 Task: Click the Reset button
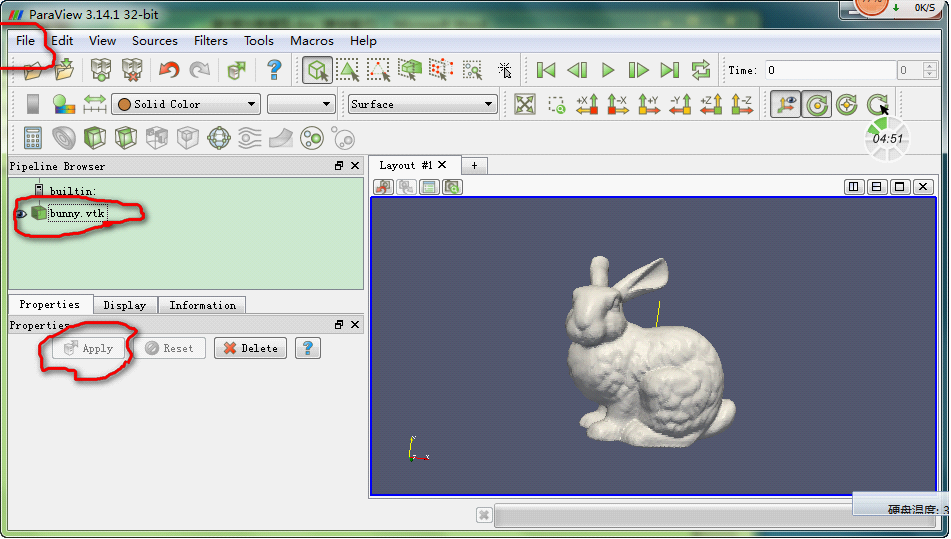pos(169,348)
